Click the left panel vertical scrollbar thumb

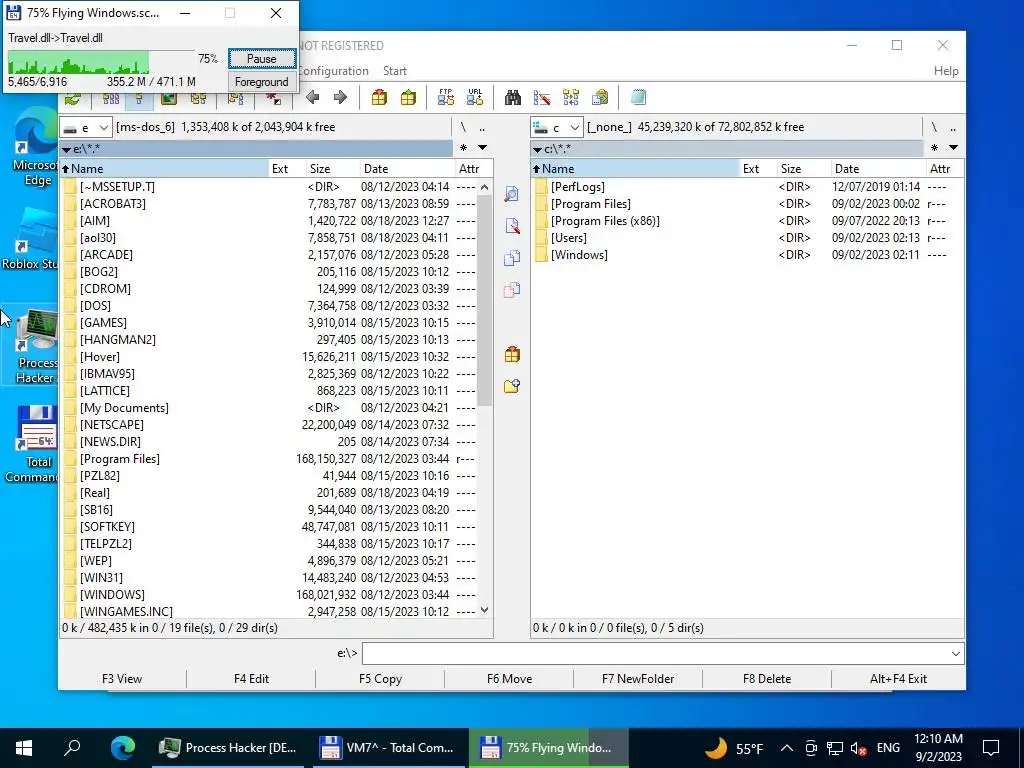[x=484, y=300]
